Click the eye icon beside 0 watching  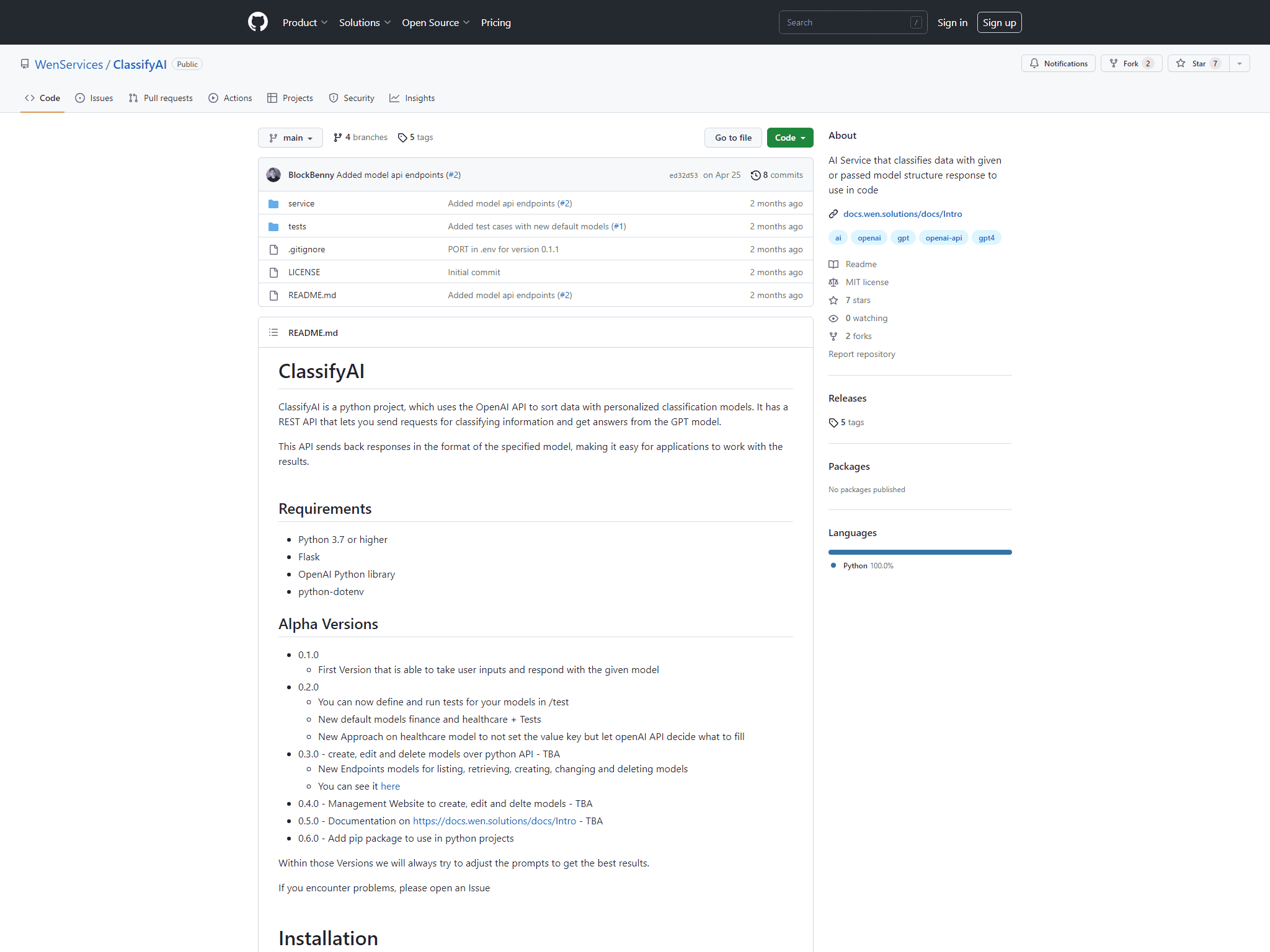click(x=833, y=318)
